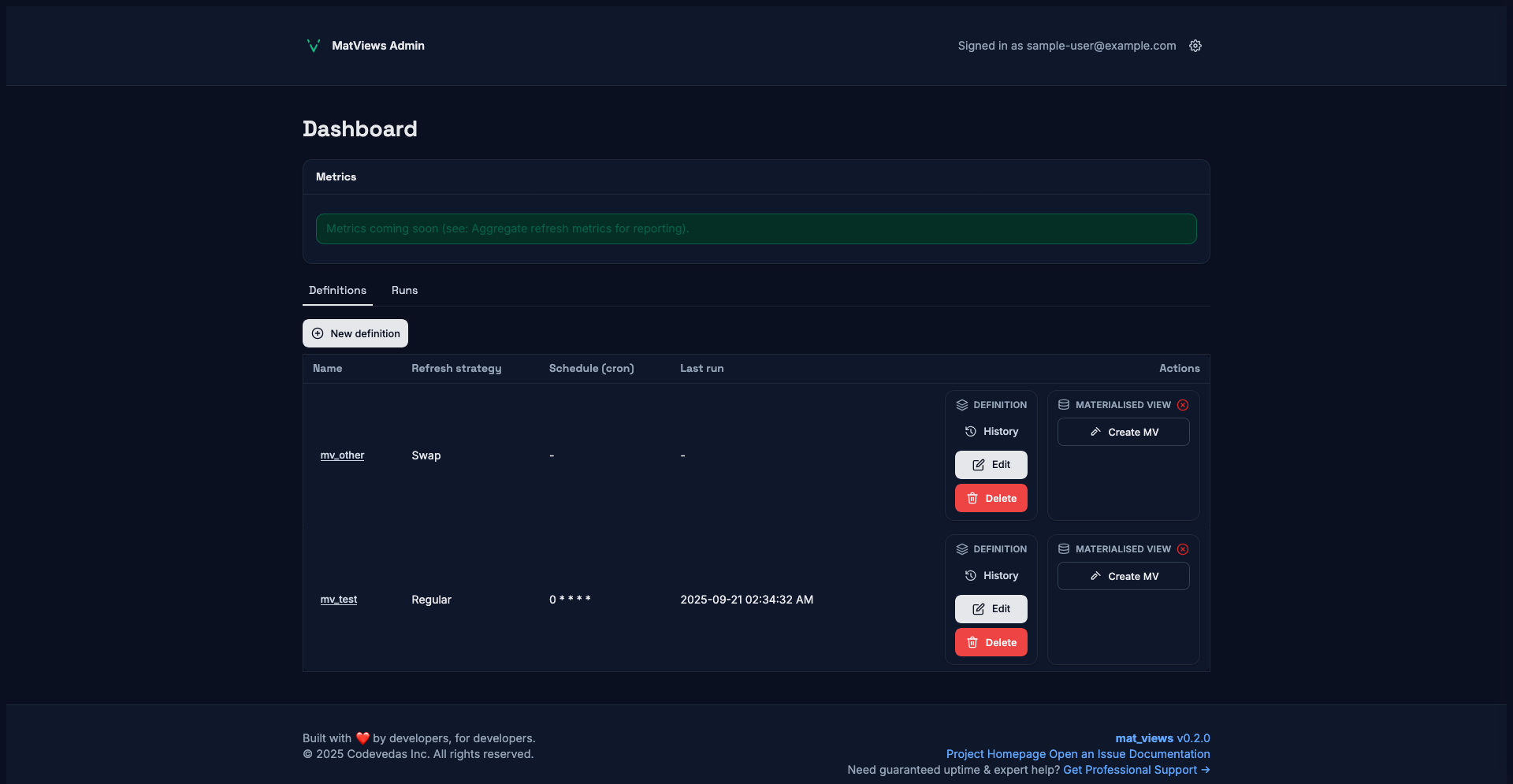Edit the mv_test definition

tap(991, 609)
